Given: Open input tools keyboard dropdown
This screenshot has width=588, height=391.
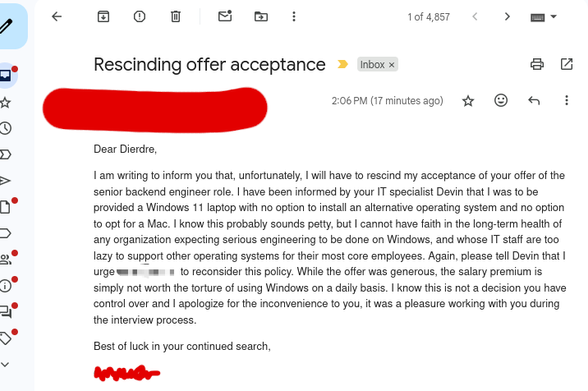Looking at the screenshot, I should pos(543,17).
